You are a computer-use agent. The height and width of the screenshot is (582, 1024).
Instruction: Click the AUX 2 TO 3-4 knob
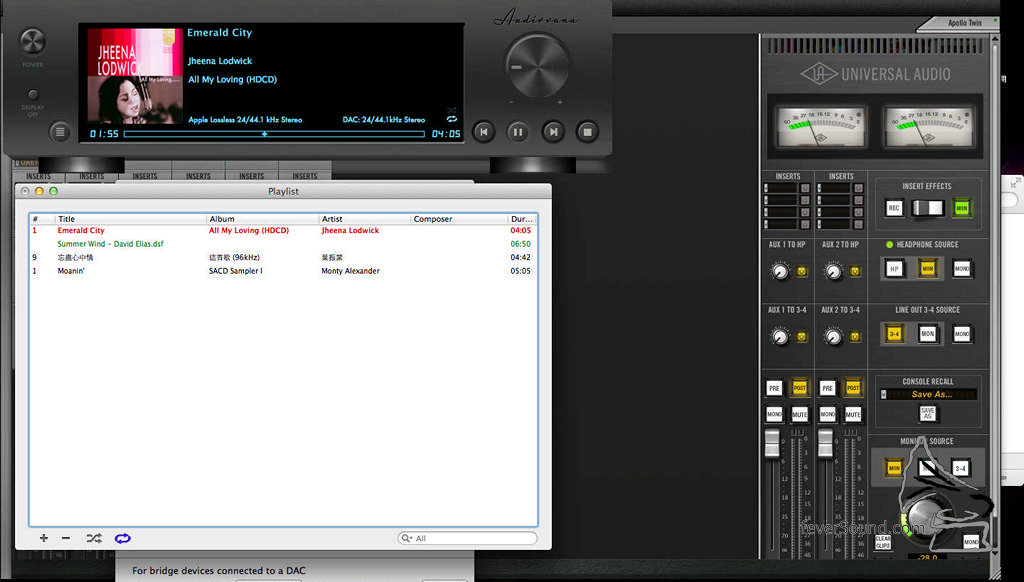tap(833, 336)
